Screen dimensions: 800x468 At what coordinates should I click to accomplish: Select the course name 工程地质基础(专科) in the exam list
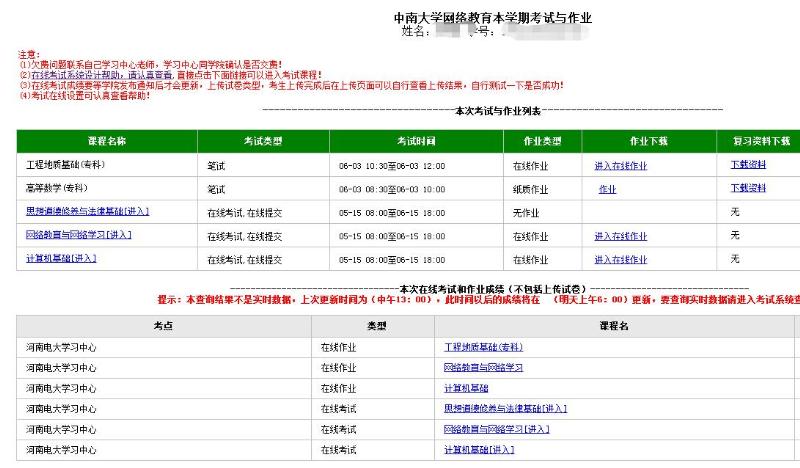pos(65,165)
